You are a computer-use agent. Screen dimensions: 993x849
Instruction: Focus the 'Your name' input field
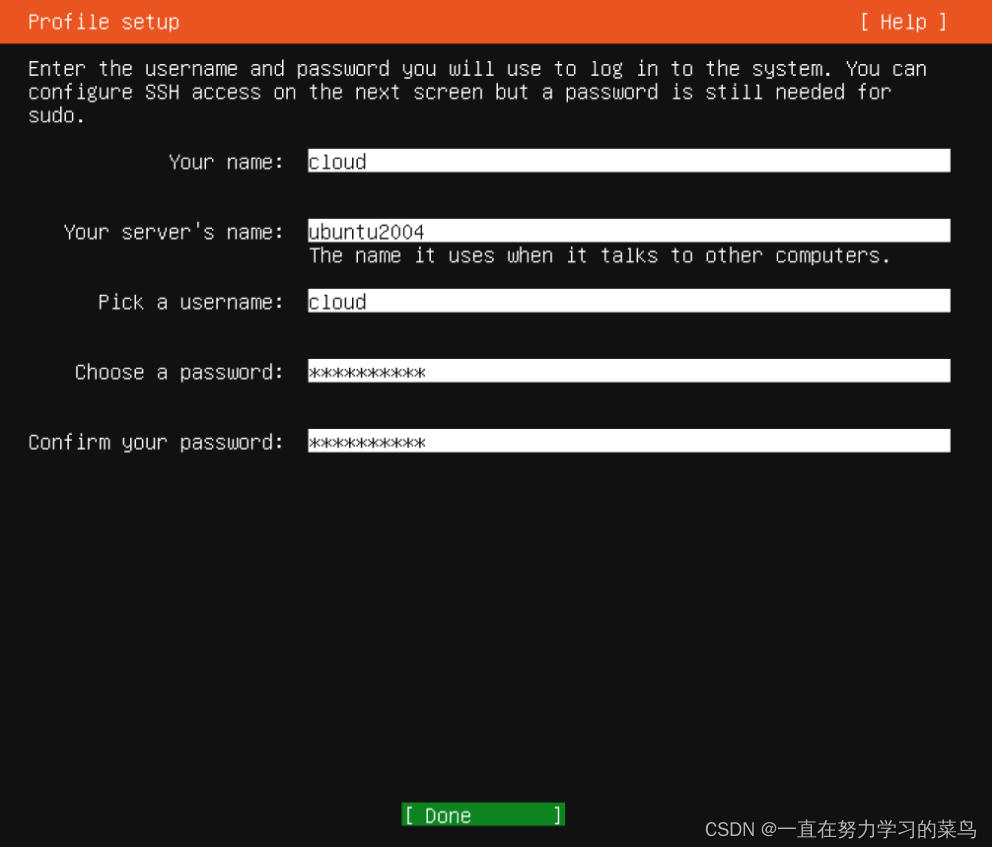(x=629, y=161)
